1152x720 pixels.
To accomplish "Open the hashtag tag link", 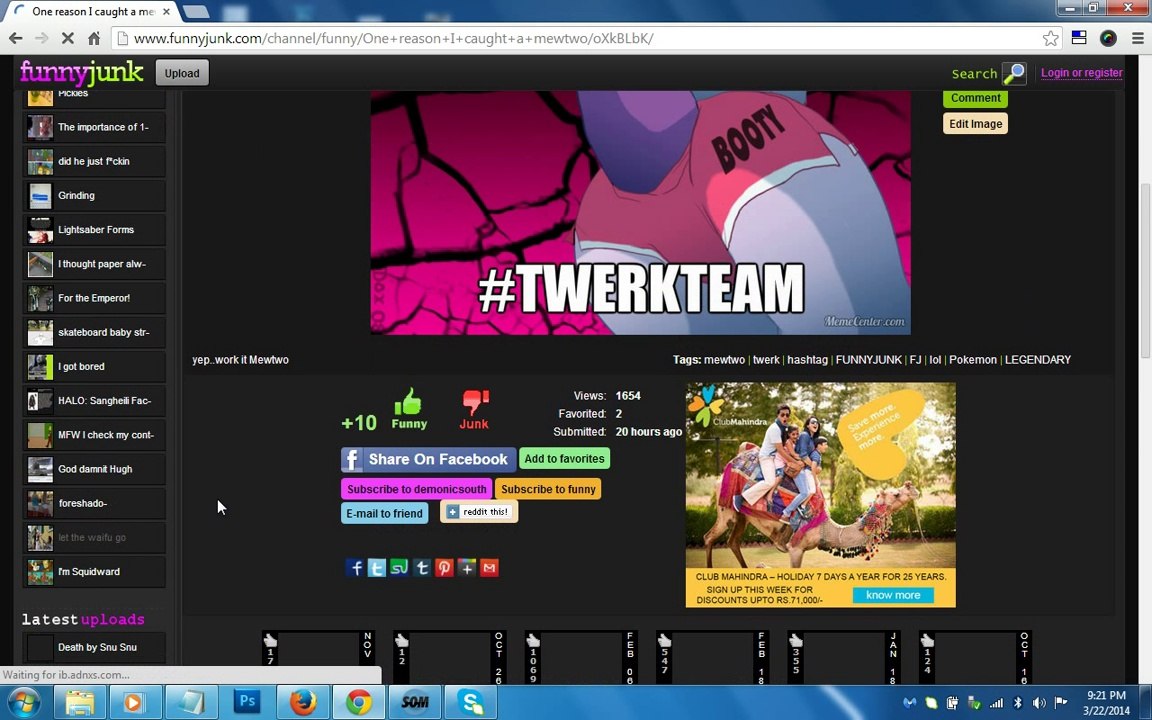I will click(807, 360).
